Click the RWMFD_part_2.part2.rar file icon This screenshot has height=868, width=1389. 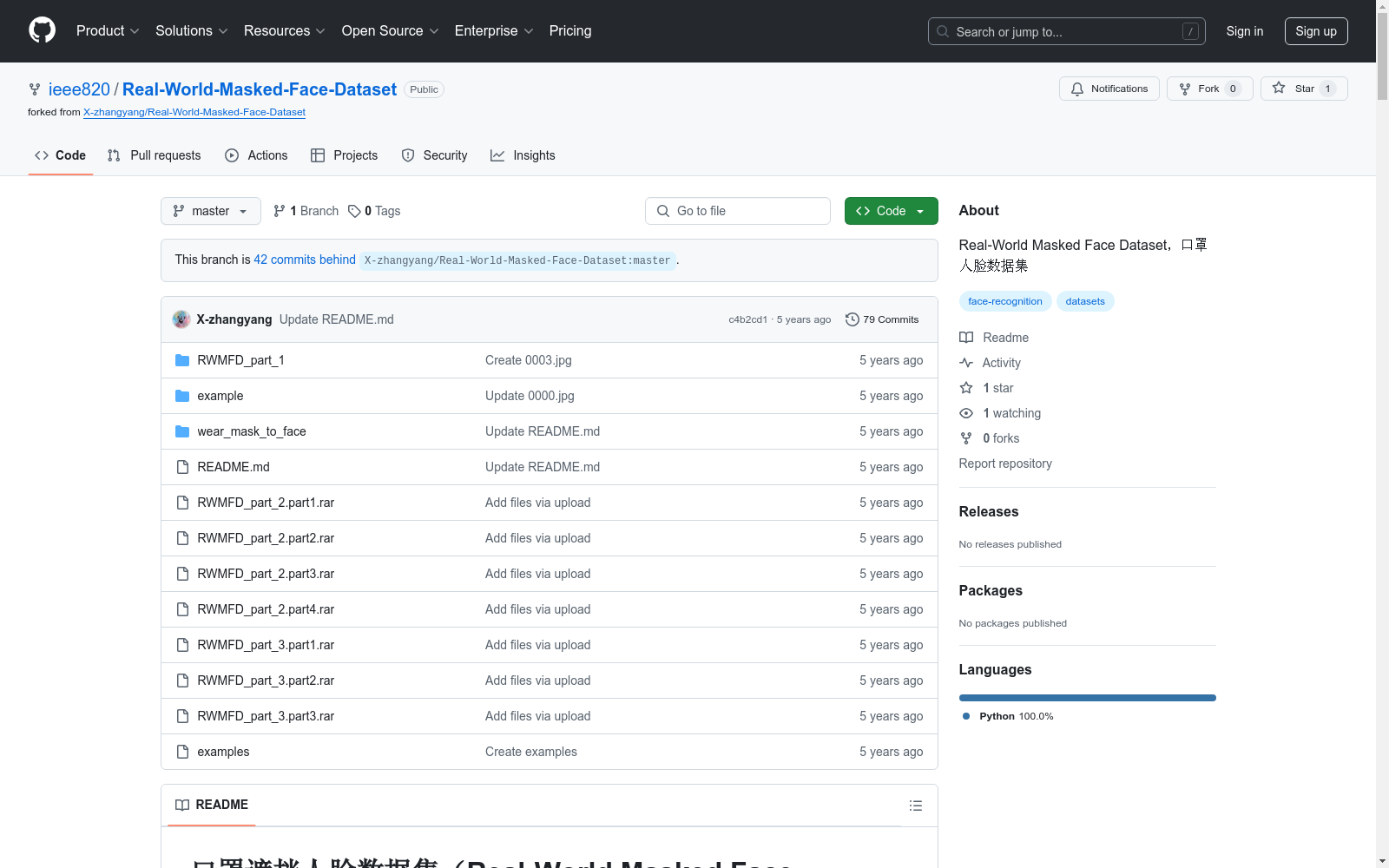pyautogui.click(x=182, y=538)
